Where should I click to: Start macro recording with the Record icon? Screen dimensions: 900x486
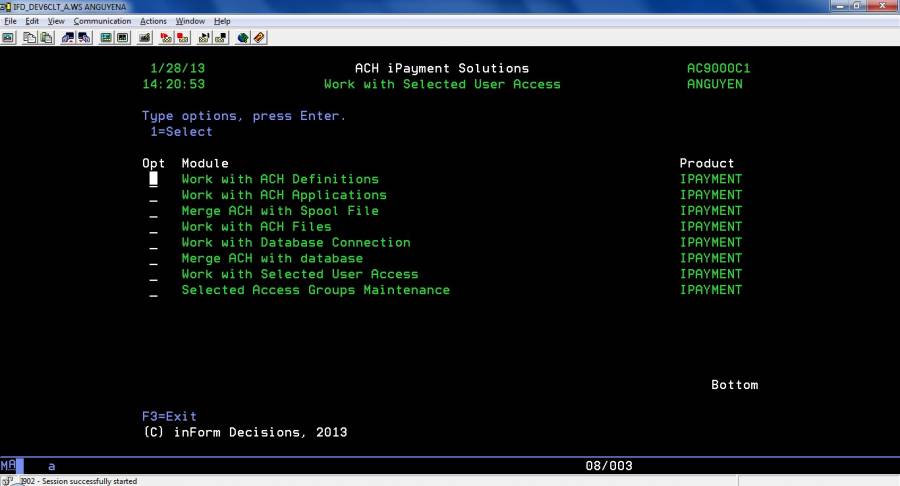166,38
